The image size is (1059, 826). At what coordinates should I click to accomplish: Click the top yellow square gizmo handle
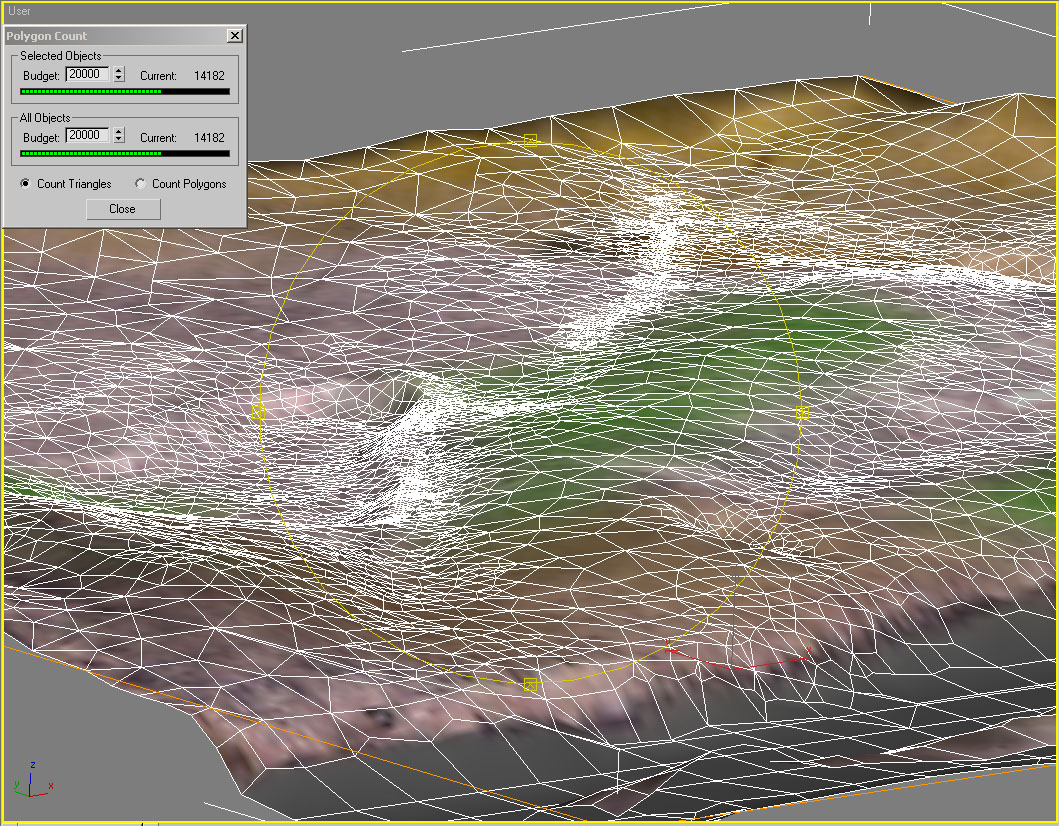[531, 141]
